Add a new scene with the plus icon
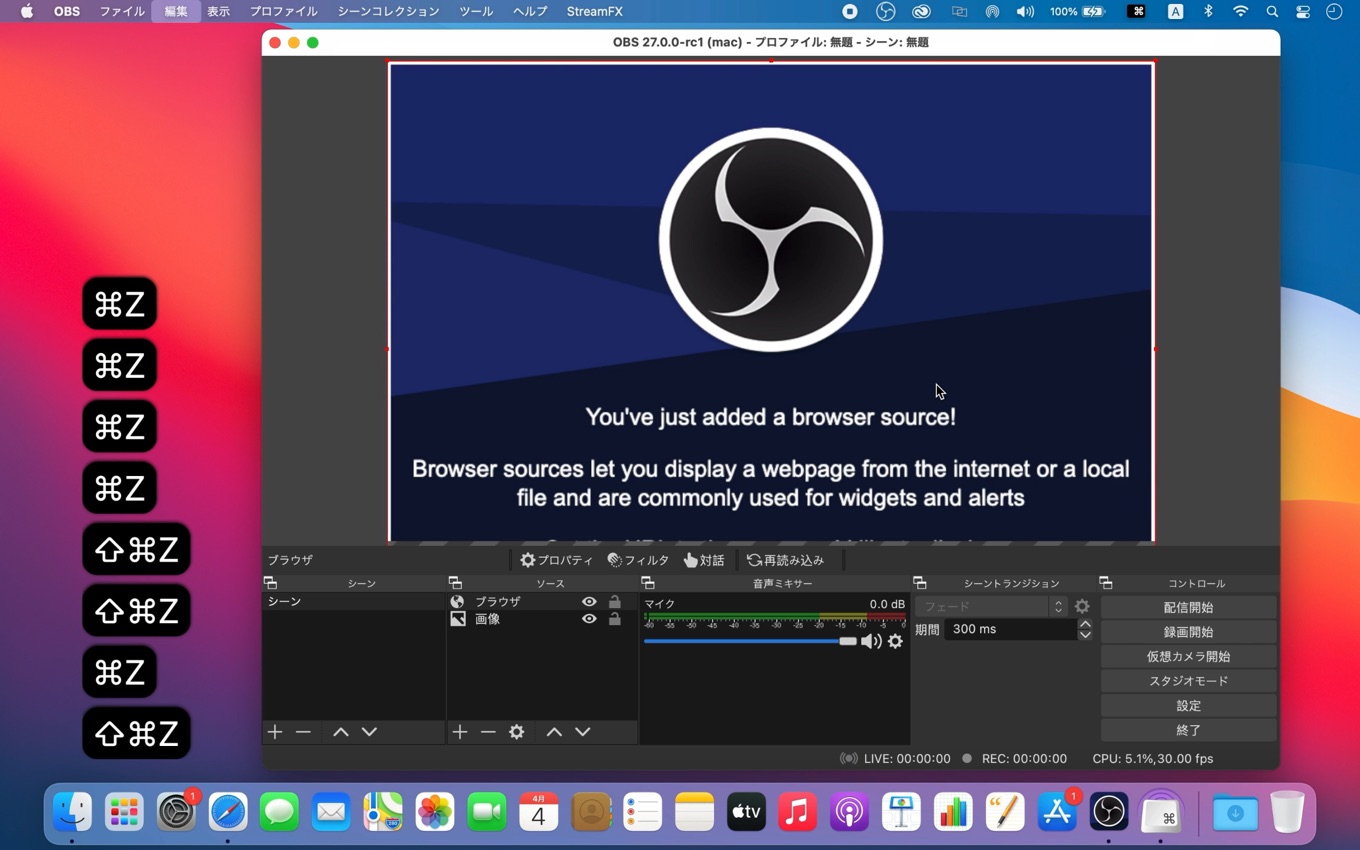 coord(275,732)
